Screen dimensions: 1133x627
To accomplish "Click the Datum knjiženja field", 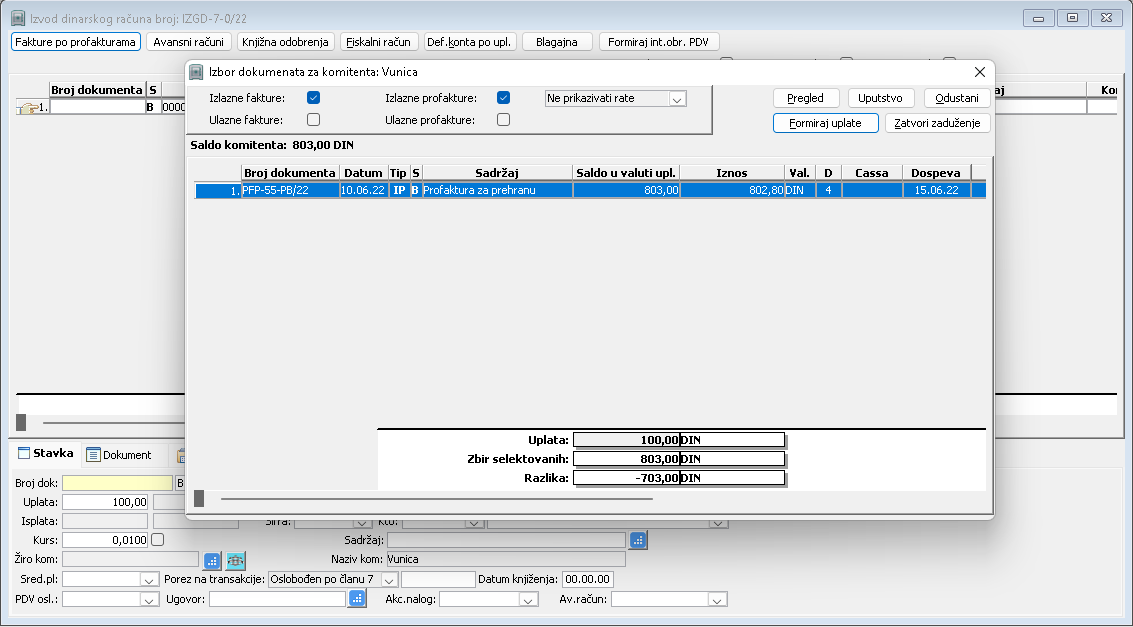I will point(587,580).
